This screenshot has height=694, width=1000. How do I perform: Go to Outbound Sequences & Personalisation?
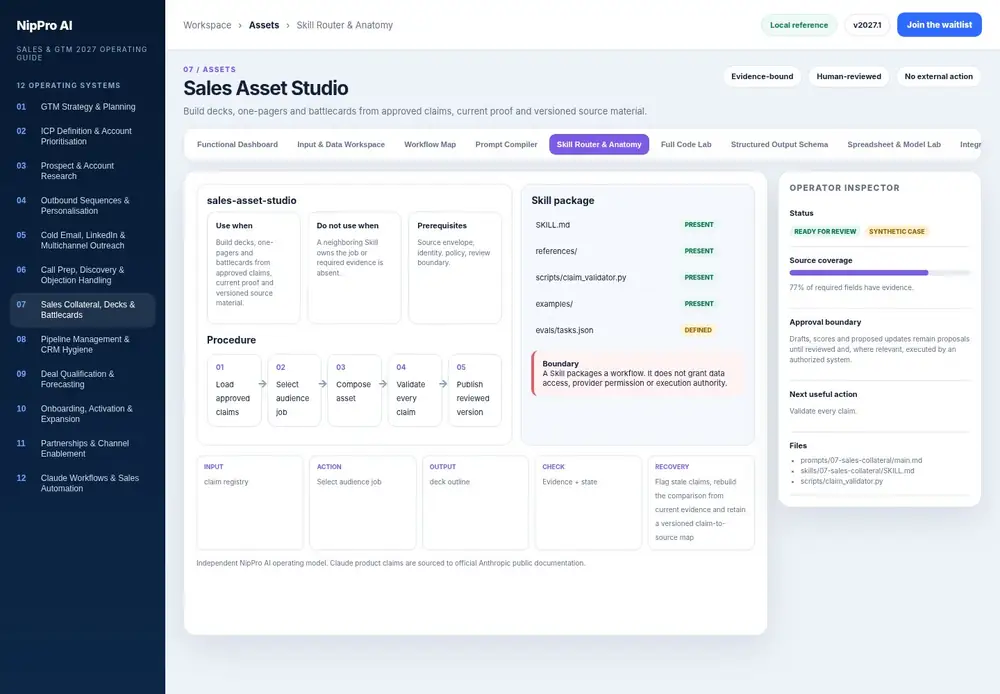pyautogui.click(x=82, y=205)
